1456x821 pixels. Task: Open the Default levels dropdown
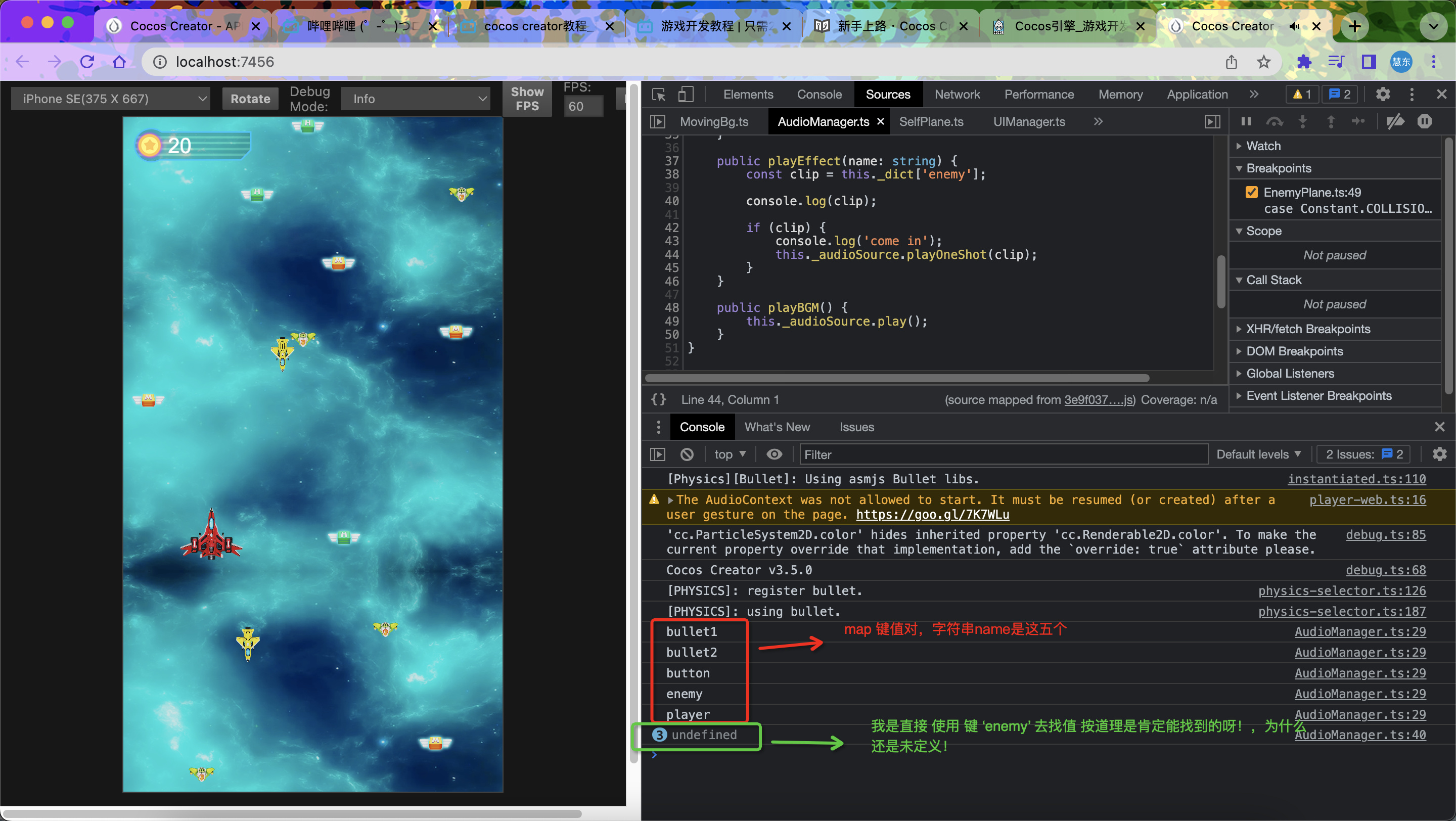pyautogui.click(x=1258, y=454)
